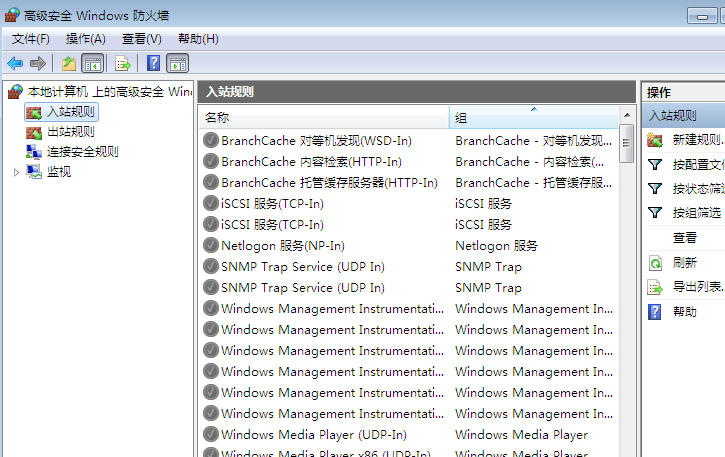This screenshot has height=457, width=725.
Task: Click the 监视 monitor tree icon
Action: coord(34,172)
